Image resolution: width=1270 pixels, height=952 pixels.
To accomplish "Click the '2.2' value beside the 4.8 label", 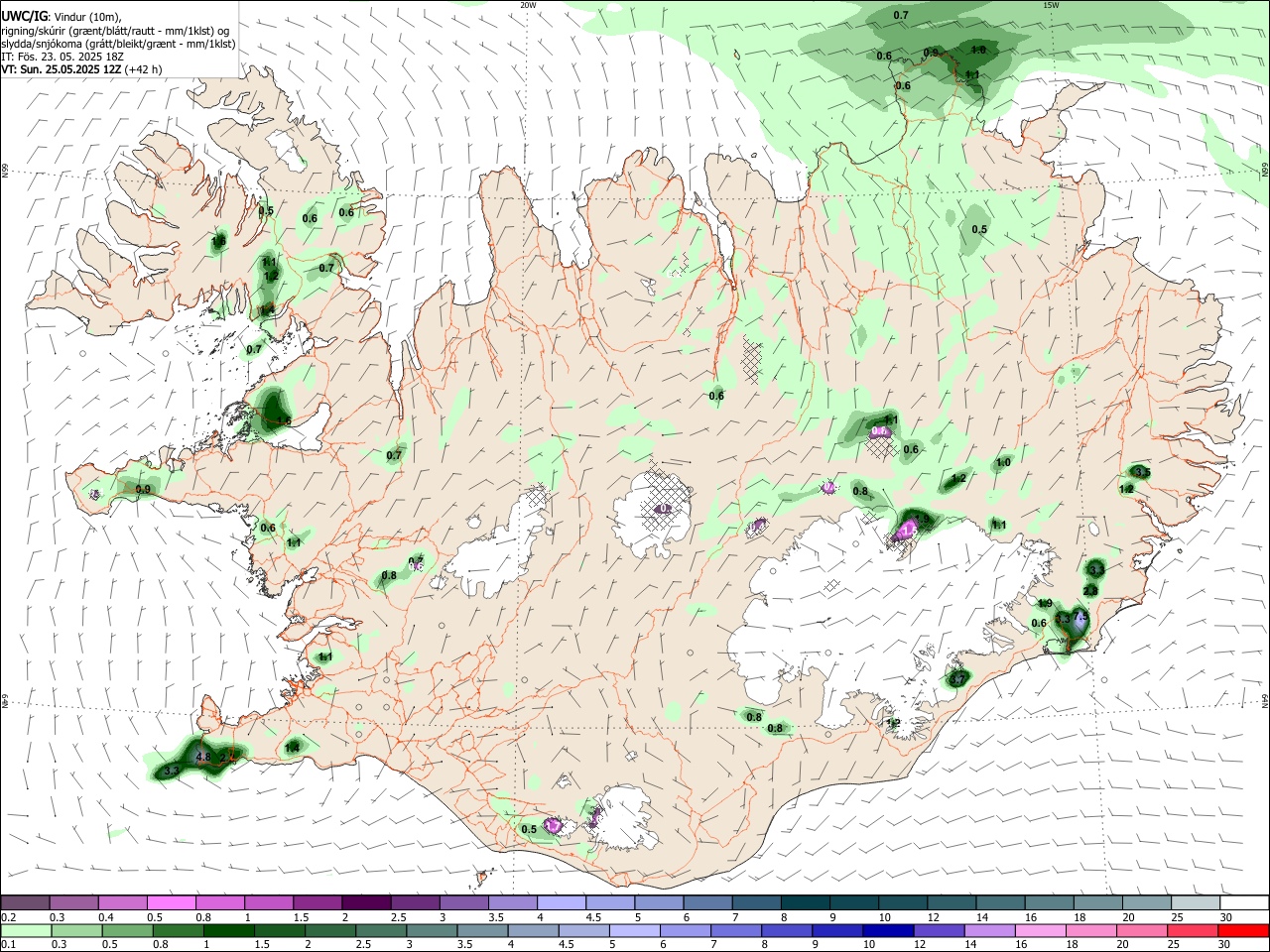I will 226,757.
